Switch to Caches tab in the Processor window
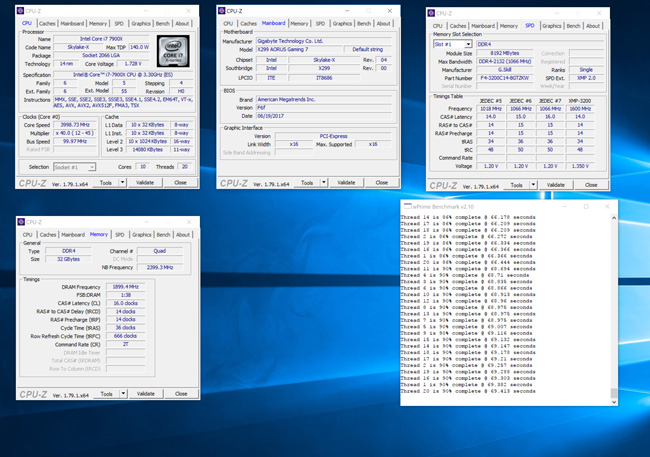This screenshot has height=457, width=650. point(45,22)
